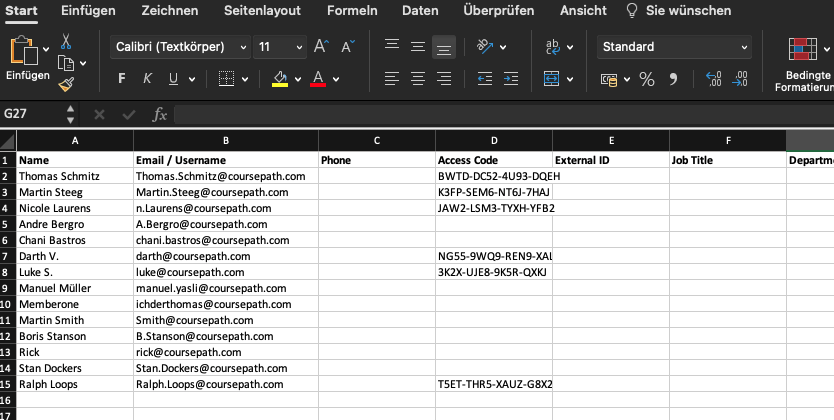This screenshot has width=834, height=420.
Task: Click the scissors cut icon
Action: coord(66,42)
